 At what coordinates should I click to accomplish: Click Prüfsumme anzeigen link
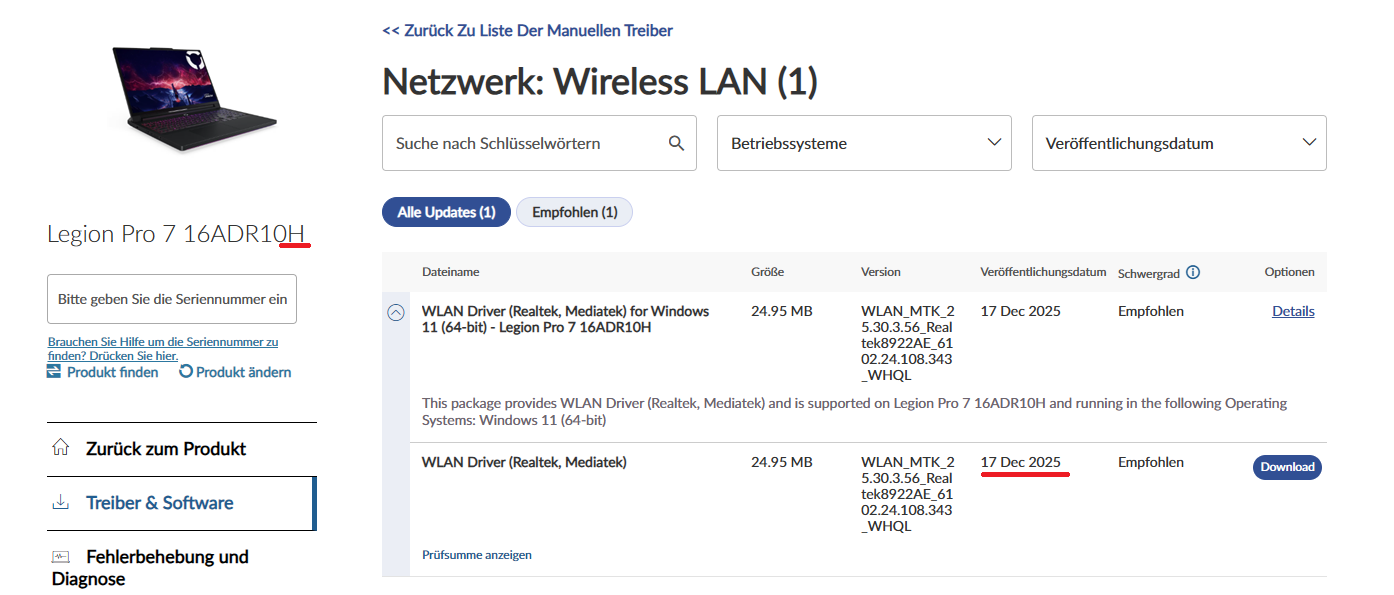(x=477, y=555)
